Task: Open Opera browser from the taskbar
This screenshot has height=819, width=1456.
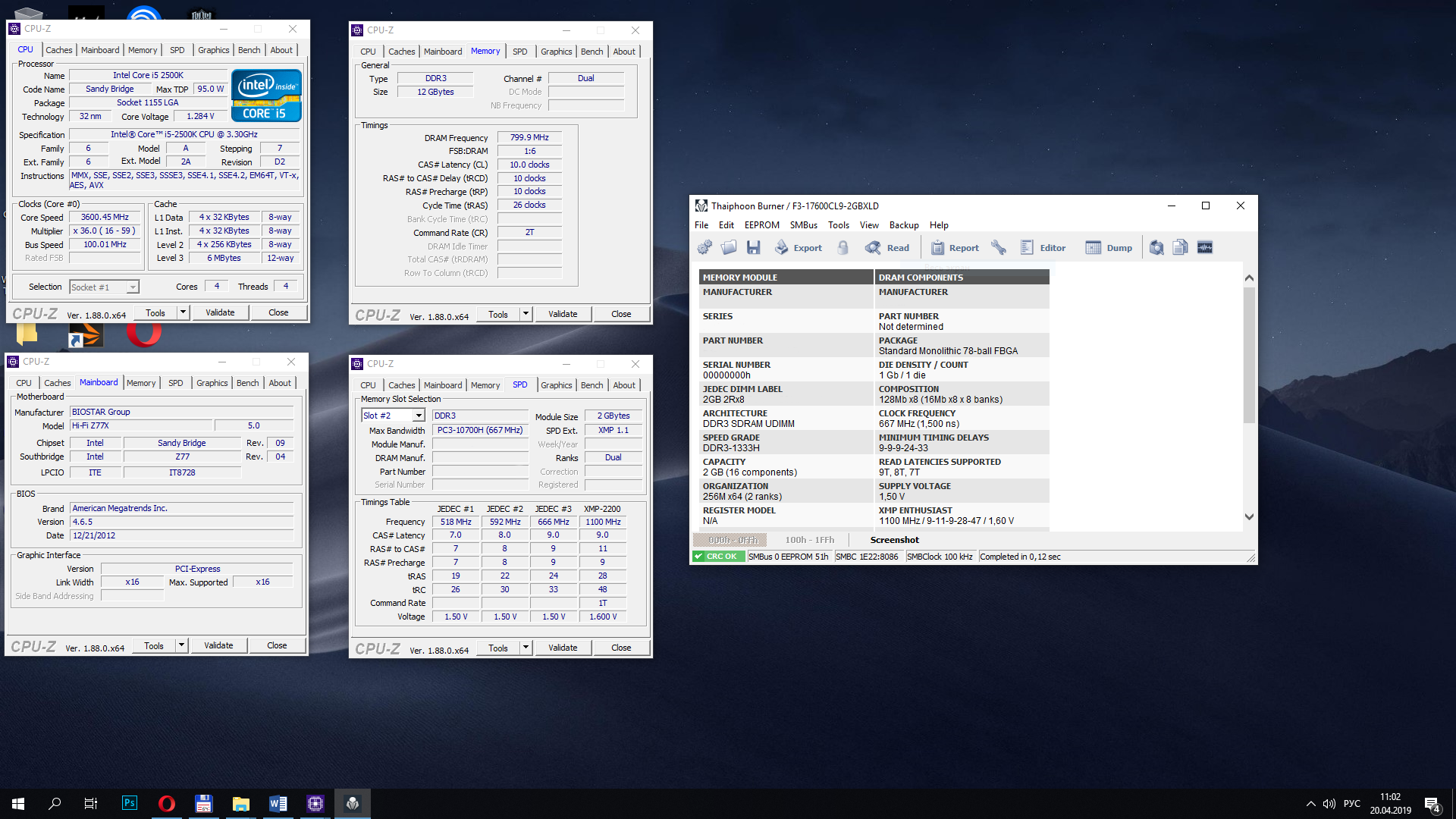Action: coord(166,803)
